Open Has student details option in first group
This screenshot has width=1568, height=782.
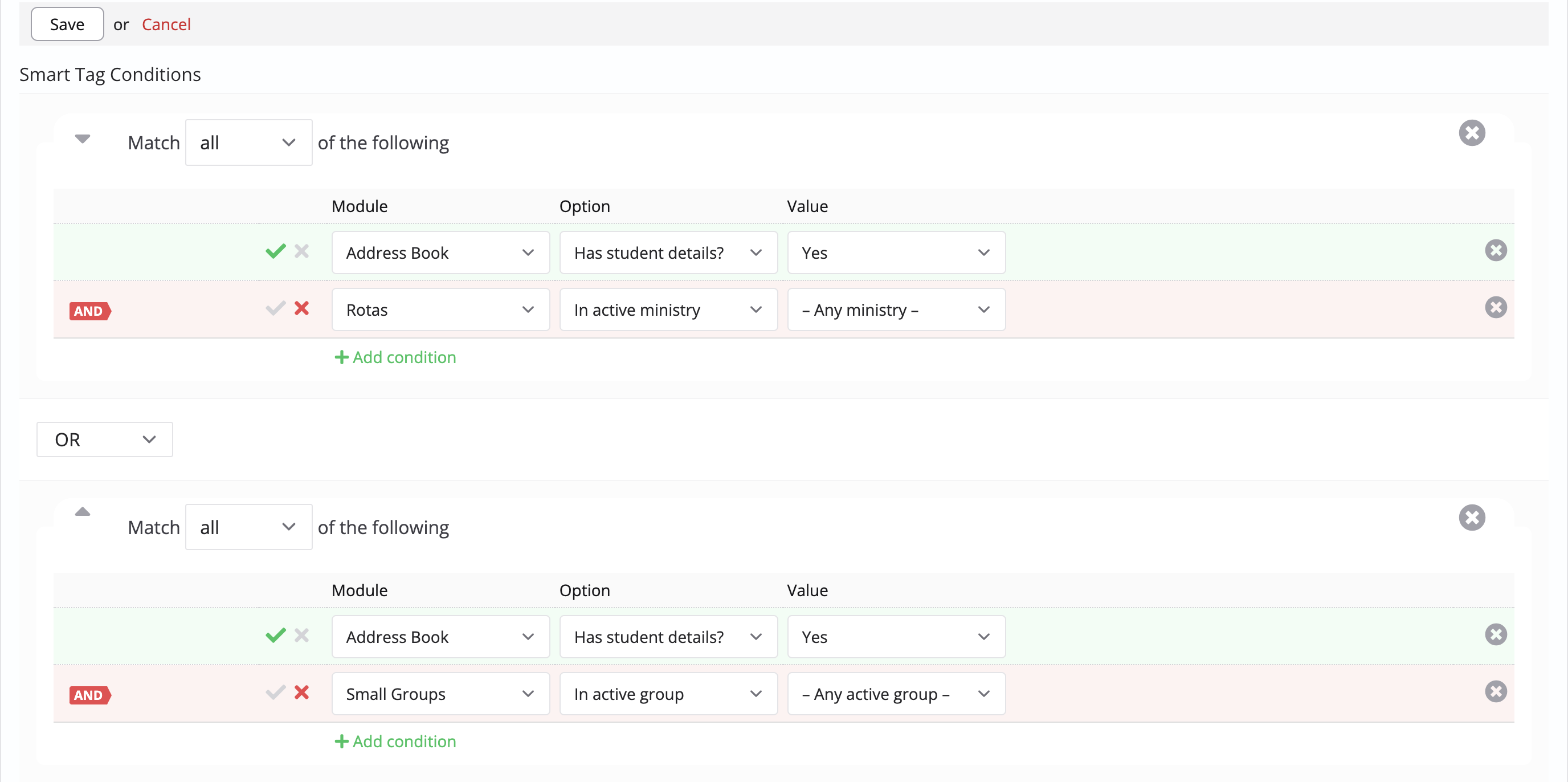pos(668,252)
